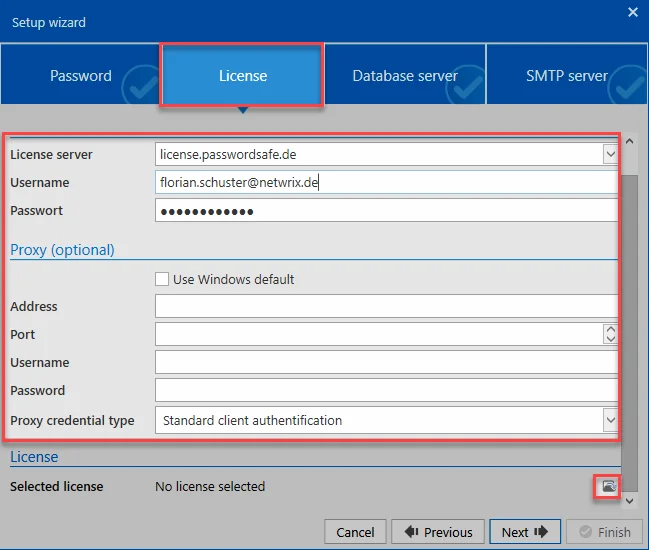Click the 'Selected license' label
The height and width of the screenshot is (550, 649).
(x=57, y=486)
